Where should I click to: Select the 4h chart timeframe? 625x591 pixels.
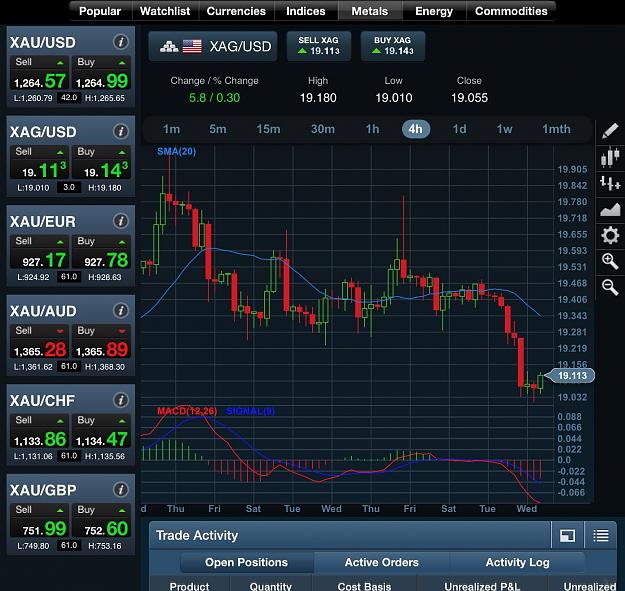pyautogui.click(x=416, y=129)
